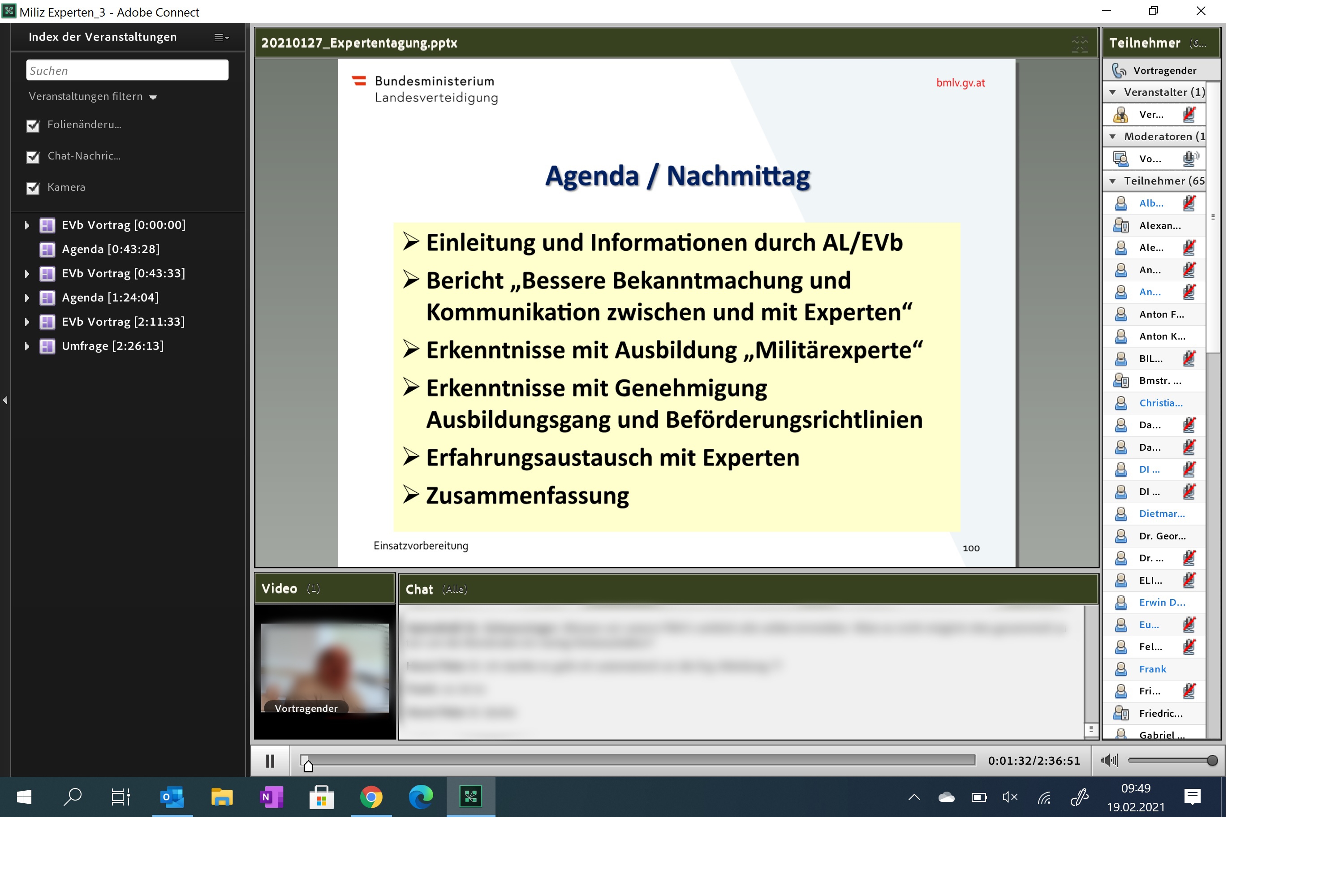Select Umfrage [2:26:13] event entry
Screen dimensions: 1344x896
point(112,346)
